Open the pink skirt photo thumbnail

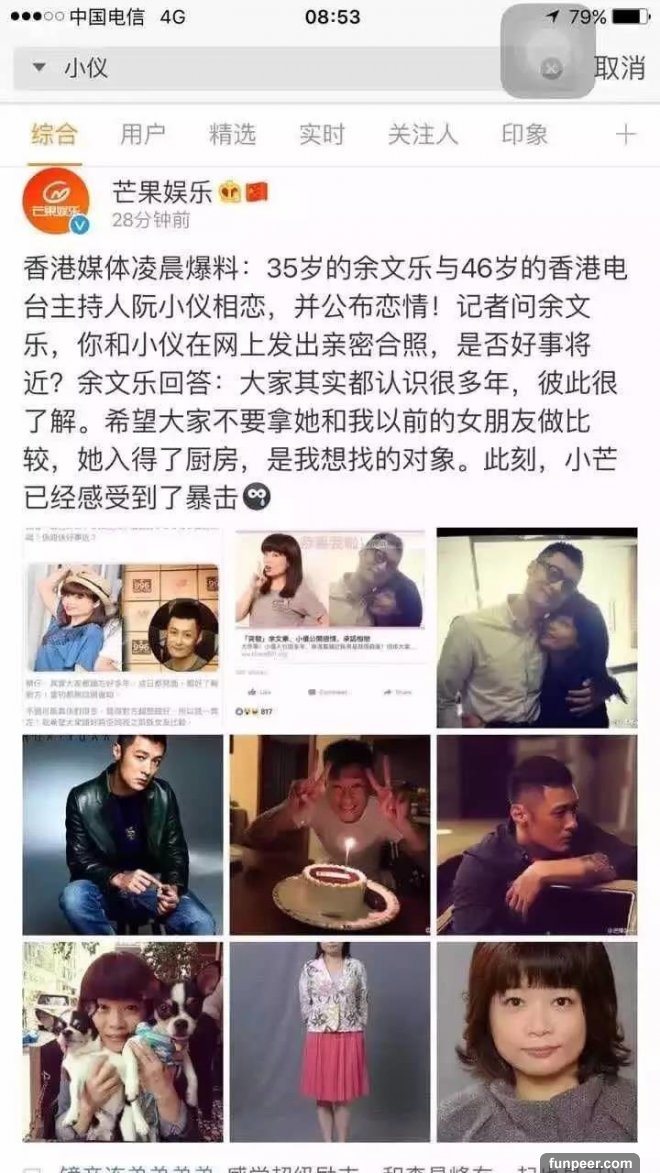[330, 1041]
